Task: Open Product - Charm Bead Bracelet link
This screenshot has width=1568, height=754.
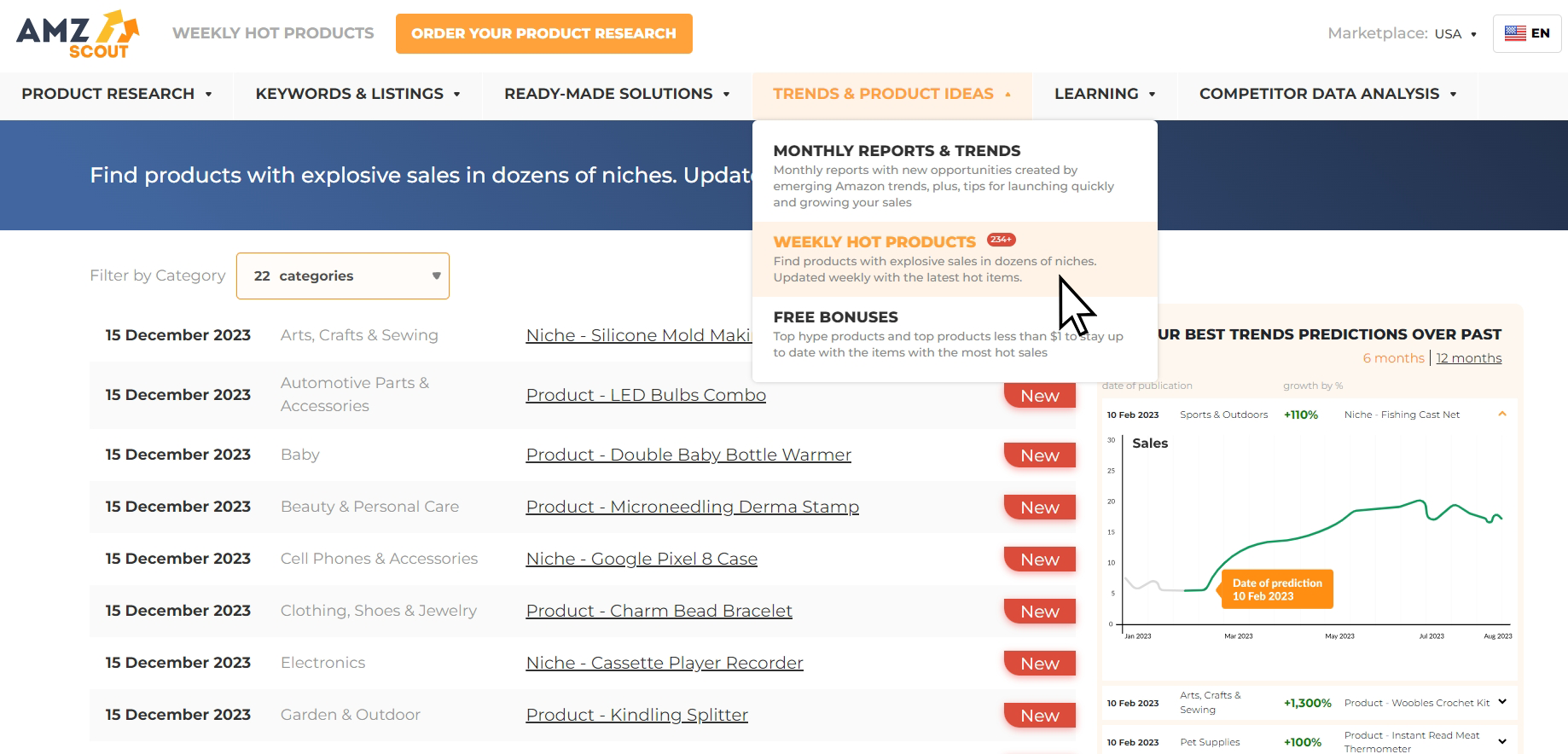Action: tap(659, 611)
